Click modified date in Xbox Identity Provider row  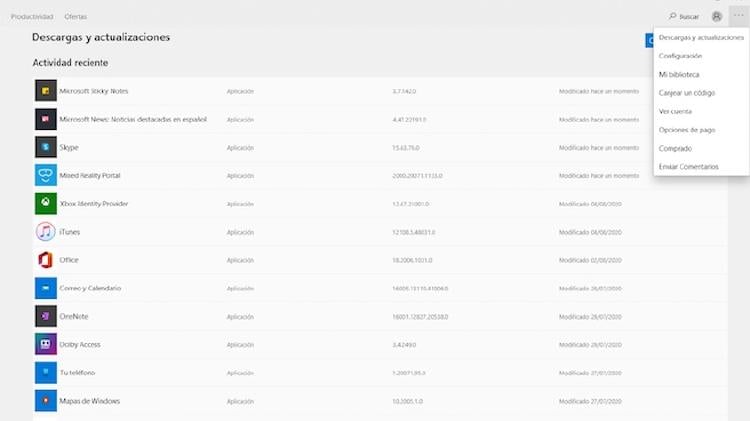coord(590,204)
